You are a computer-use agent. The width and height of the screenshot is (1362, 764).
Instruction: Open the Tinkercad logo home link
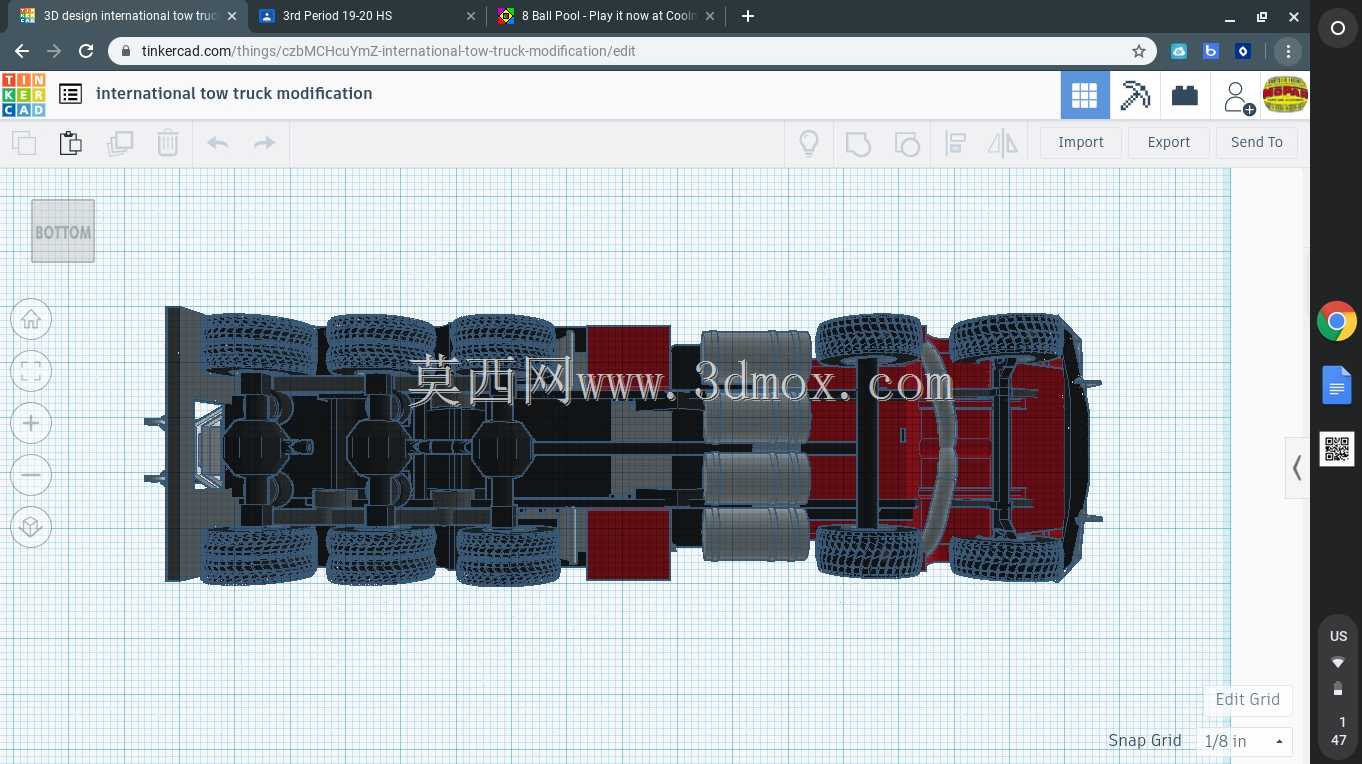click(23, 95)
